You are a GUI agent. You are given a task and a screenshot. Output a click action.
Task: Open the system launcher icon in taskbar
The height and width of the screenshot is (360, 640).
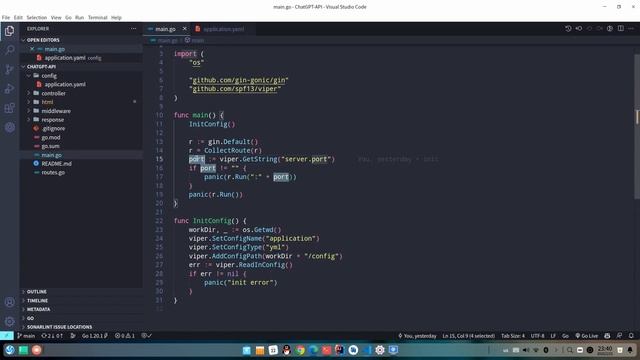click(x=10, y=350)
